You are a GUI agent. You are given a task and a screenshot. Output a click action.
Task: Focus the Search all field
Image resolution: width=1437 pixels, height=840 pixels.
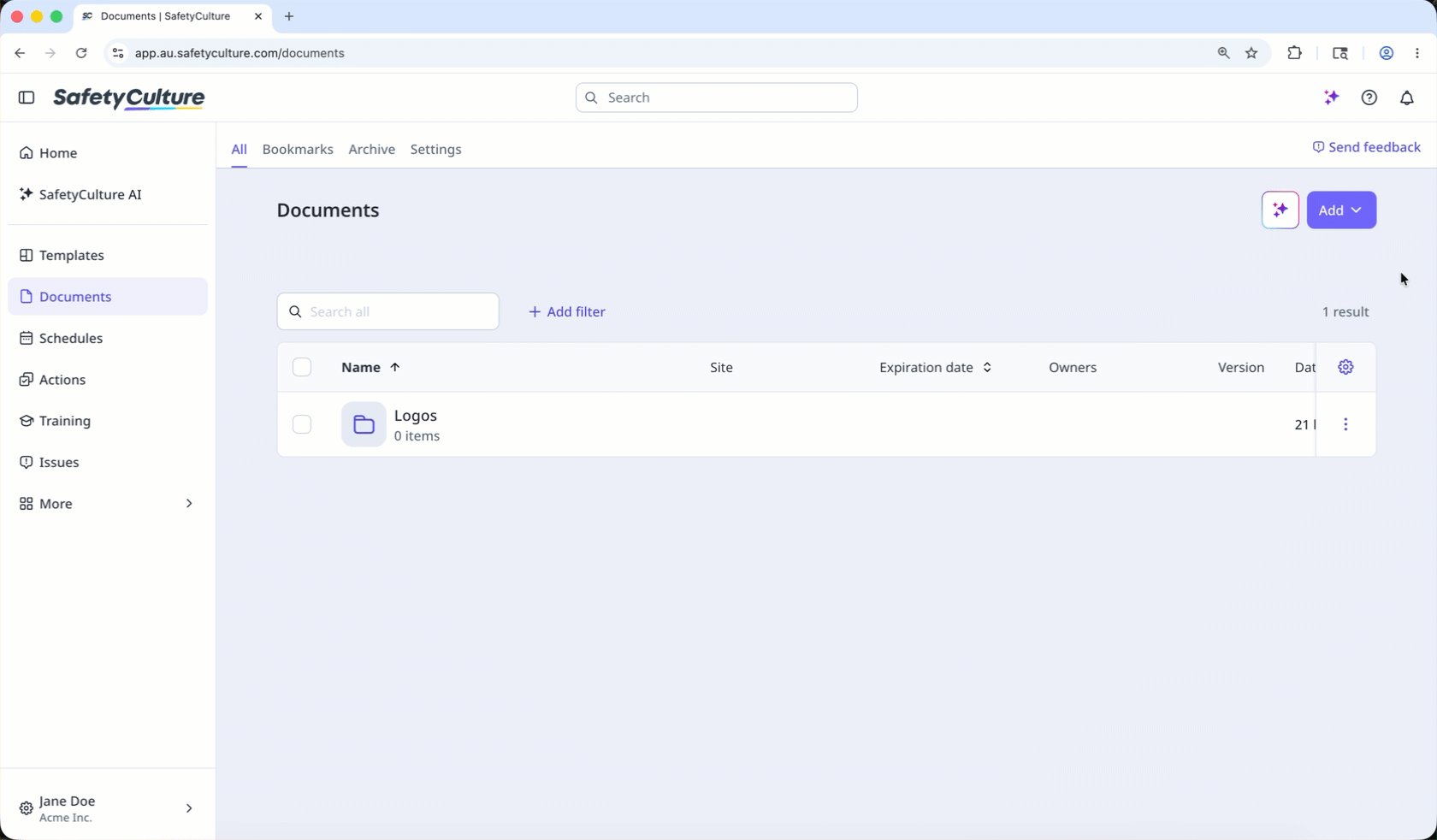[x=388, y=311]
